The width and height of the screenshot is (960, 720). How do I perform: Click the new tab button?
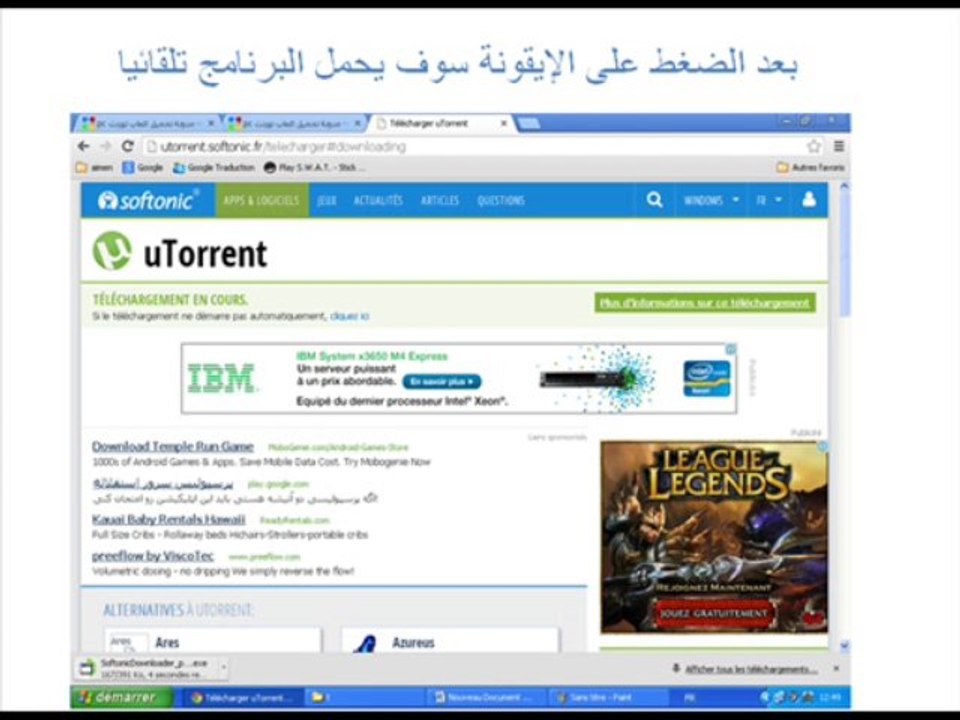(528, 124)
